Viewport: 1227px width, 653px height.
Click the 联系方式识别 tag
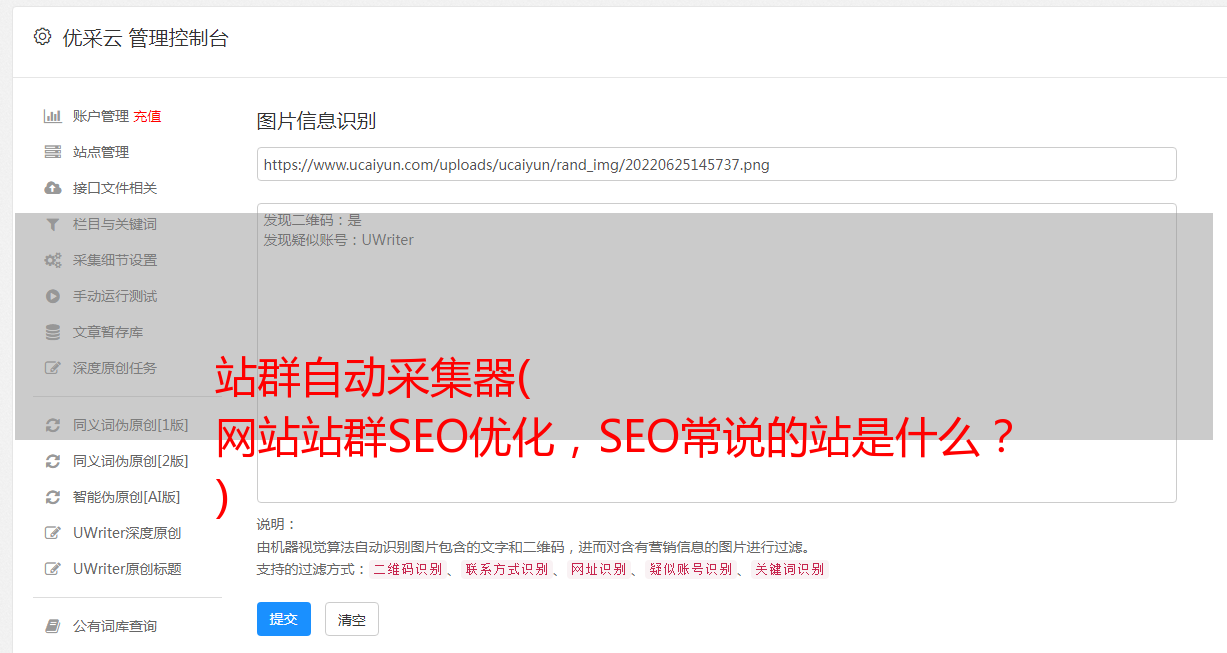point(506,569)
